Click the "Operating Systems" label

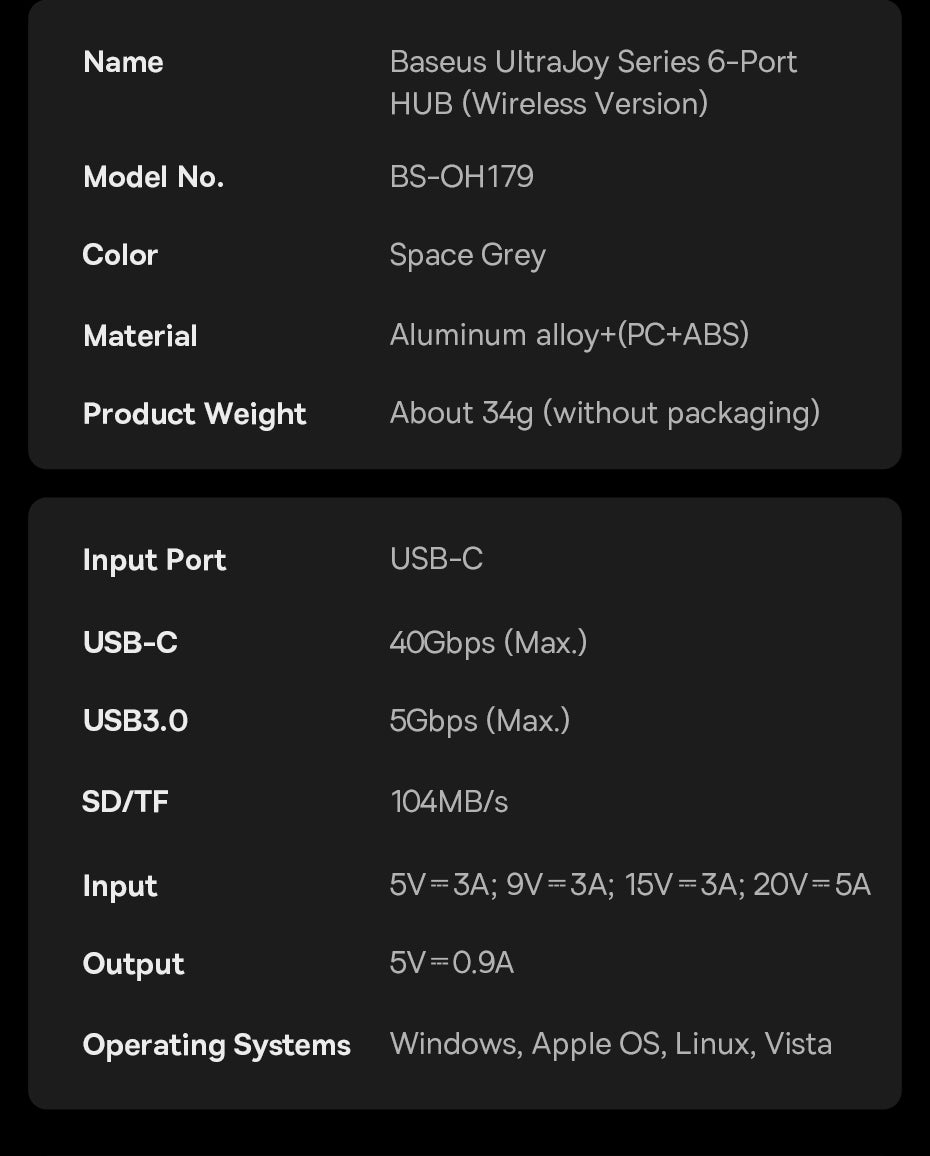click(x=216, y=1045)
